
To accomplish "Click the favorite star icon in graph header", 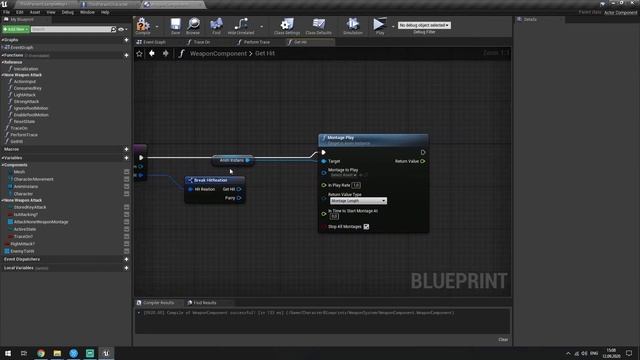I will point(139,53).
